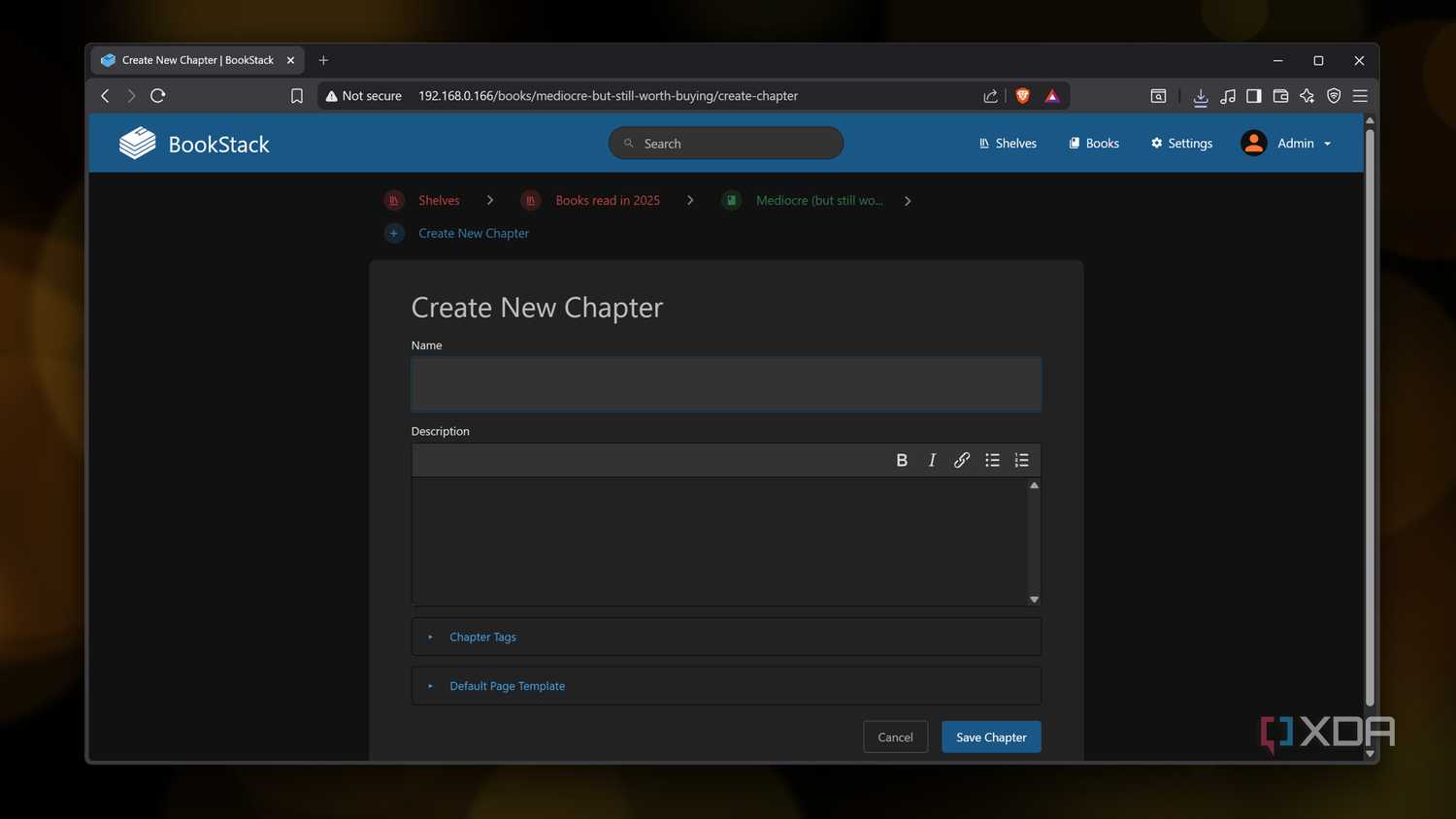Viewport: 1456px width, 819px height.
Task: Click the breadcrumb chevron after Shelves
Action: point(490,201)
